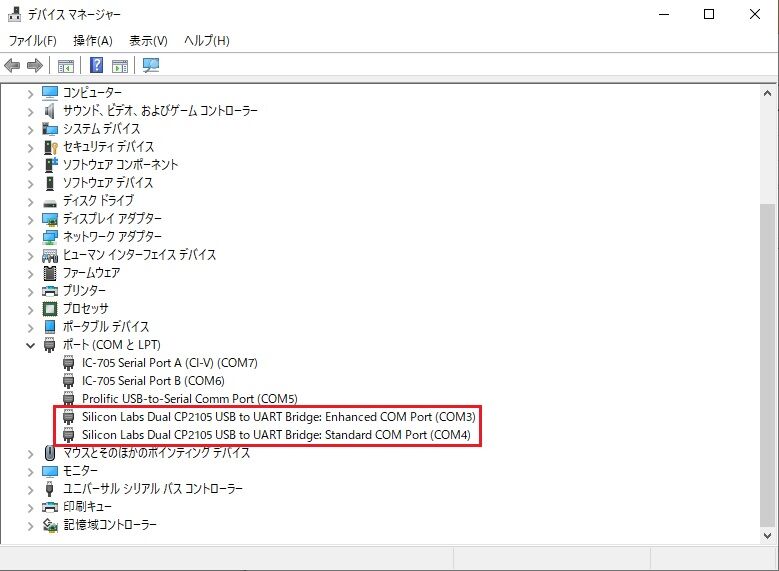
Task: Expand the モニター node
Action: tap(30, 472)
